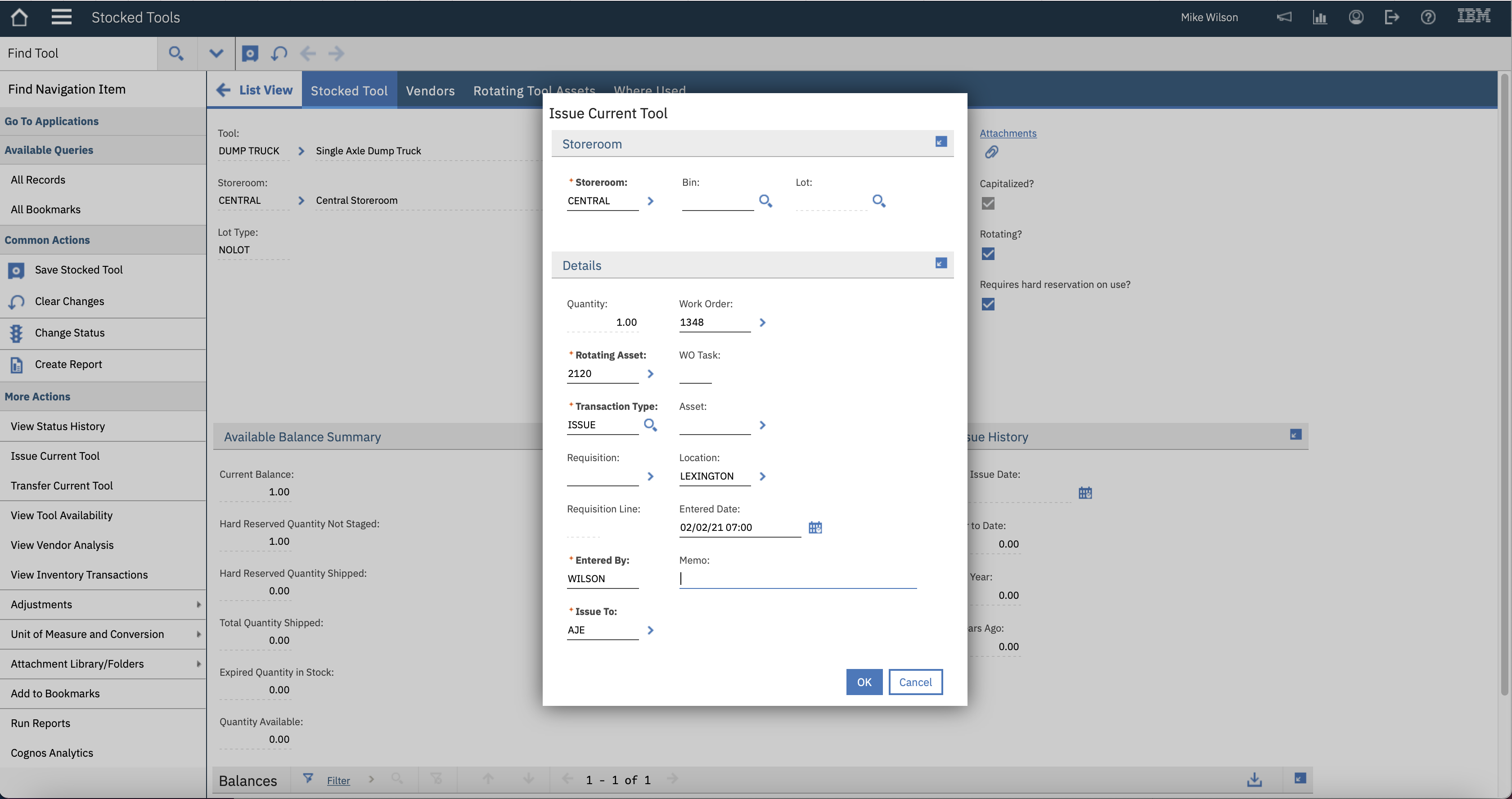Viewport: 1512px width, 799px height.
Task: Click the download icon below Balances
Action: 1254,780
